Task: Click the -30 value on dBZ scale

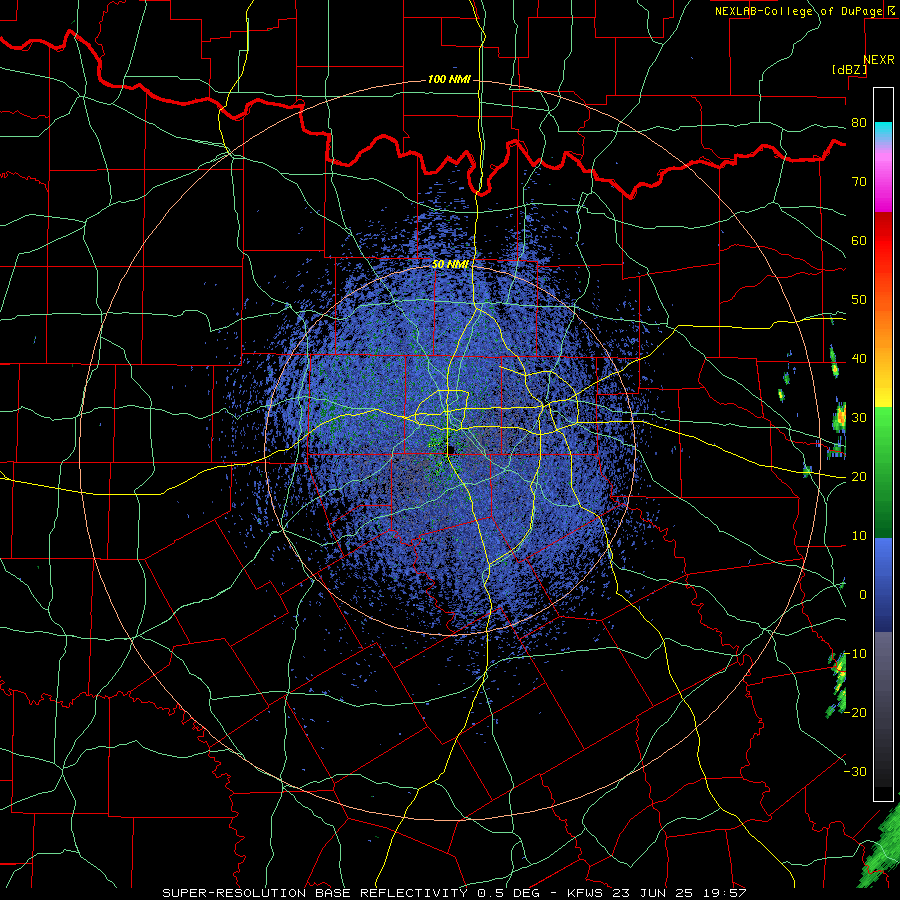Action: 855,772
